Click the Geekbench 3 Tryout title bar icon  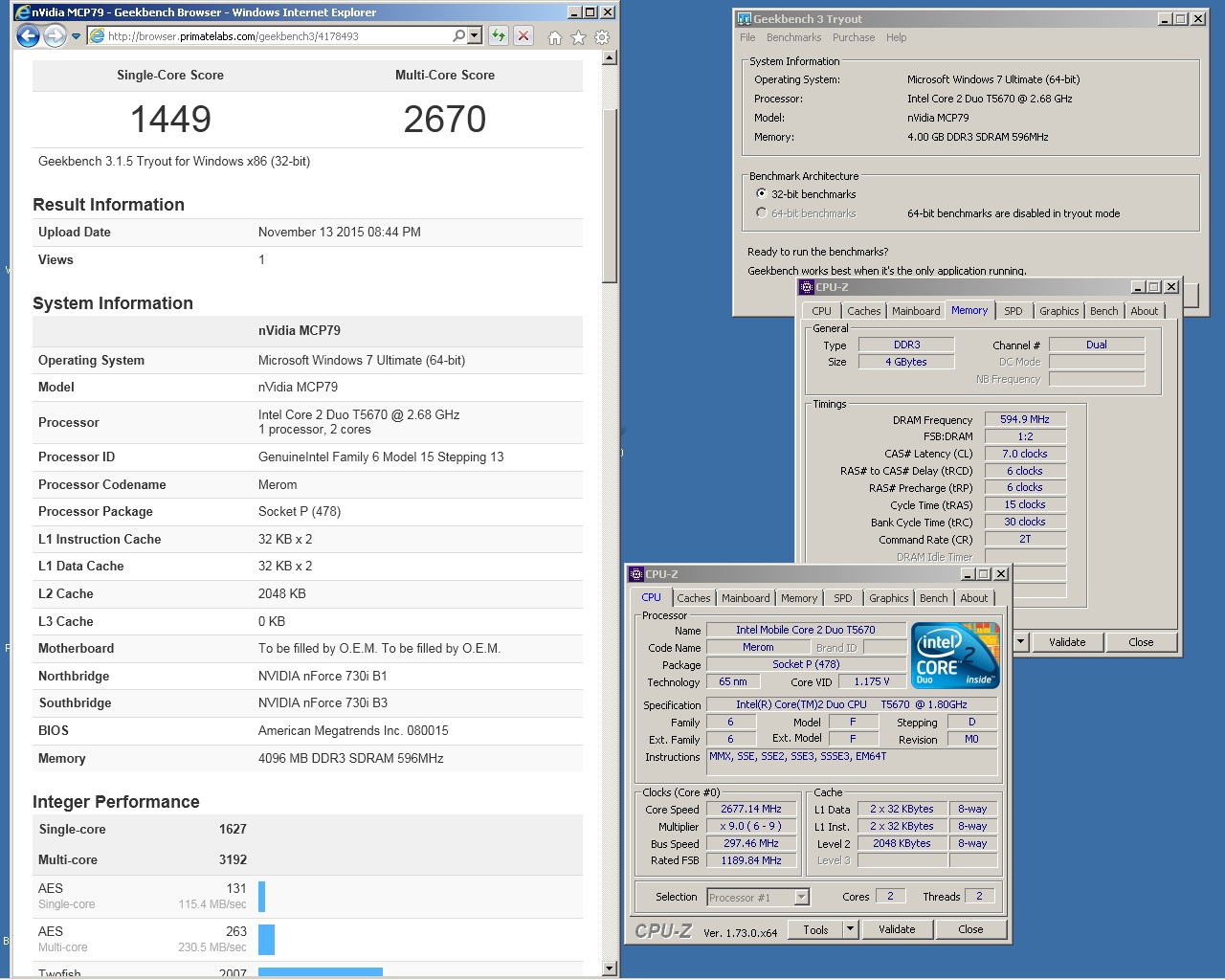[x=744, y=18]
